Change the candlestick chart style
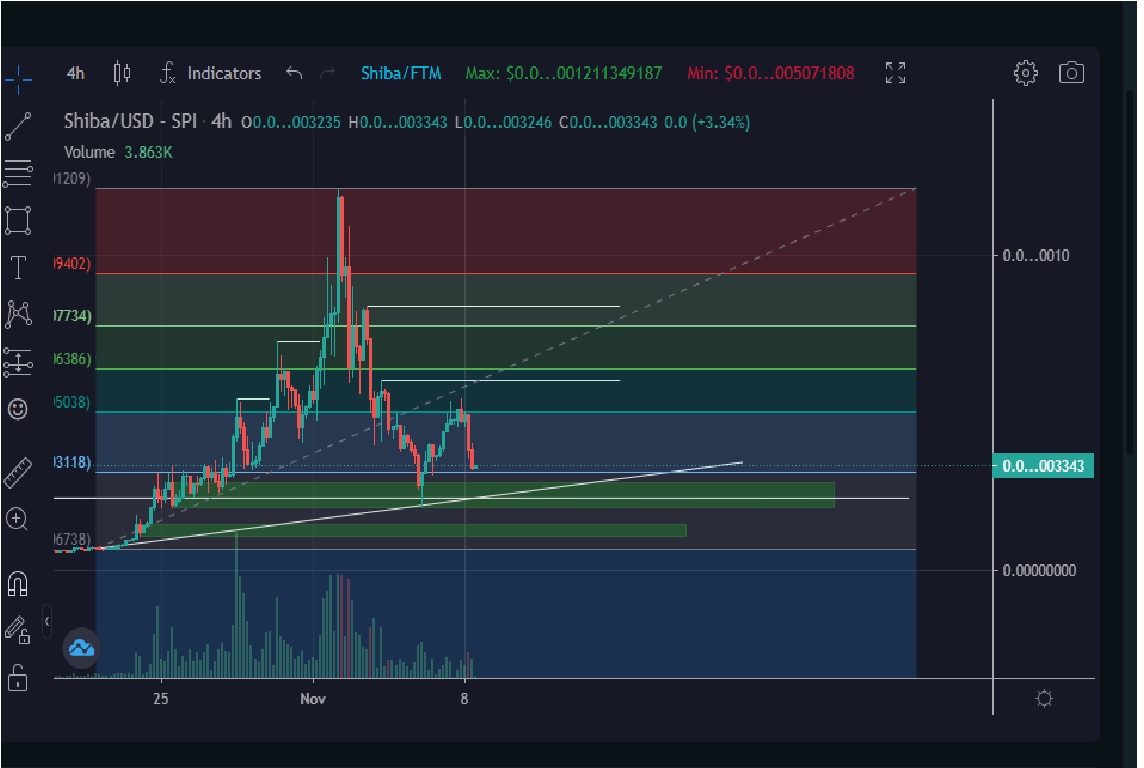 [122, 73]
